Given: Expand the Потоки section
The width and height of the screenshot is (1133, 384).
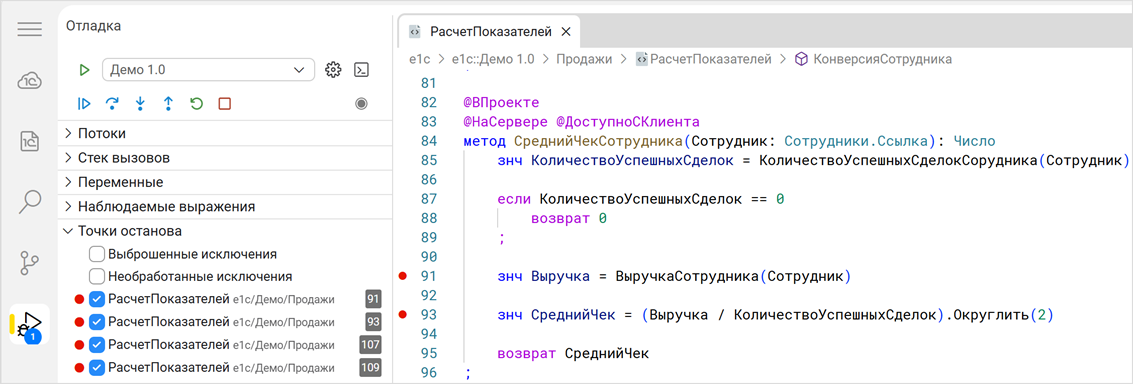Looking at the screenshot, I should pos(225,133).
